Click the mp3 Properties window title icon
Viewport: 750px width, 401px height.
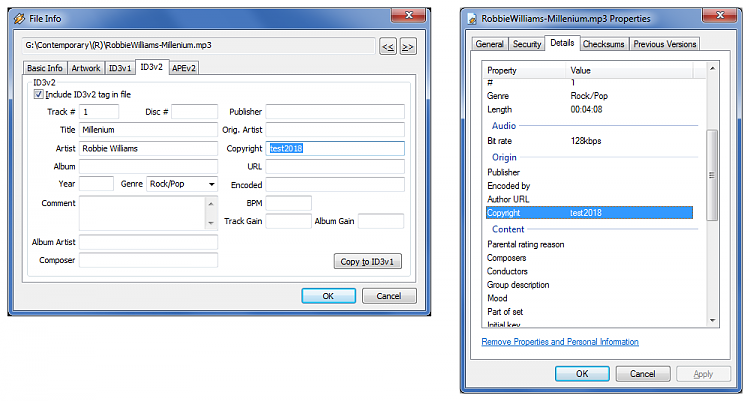pos(472,19)
